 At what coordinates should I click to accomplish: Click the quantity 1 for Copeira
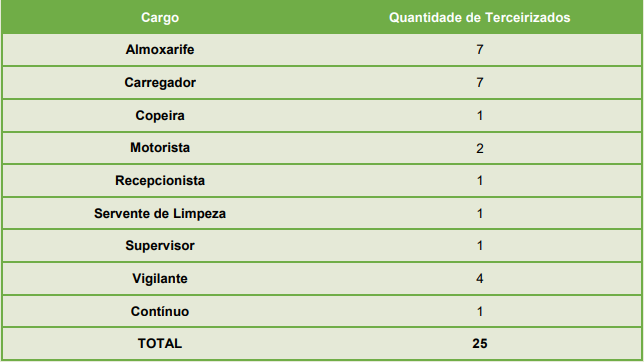coord(479,115)
